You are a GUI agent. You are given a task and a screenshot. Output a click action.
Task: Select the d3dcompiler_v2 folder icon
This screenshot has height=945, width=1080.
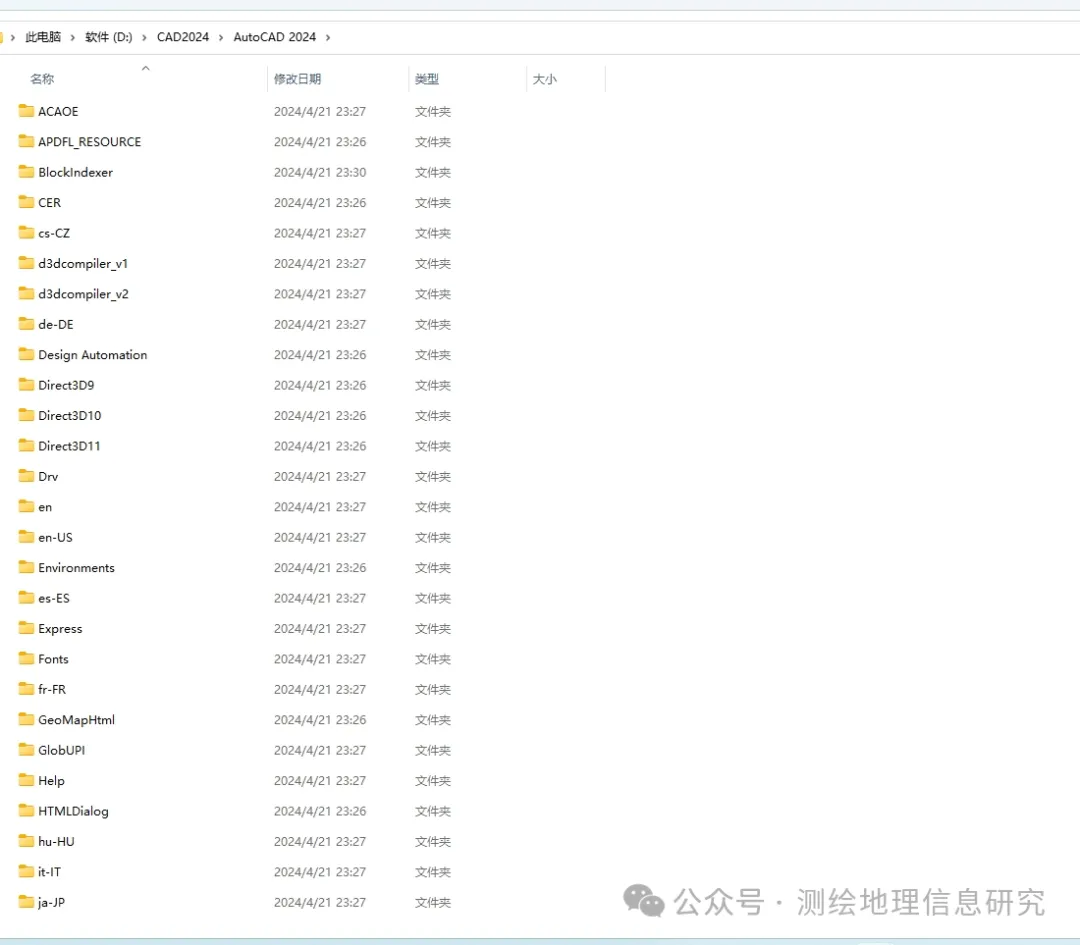(x=26, y=293)
